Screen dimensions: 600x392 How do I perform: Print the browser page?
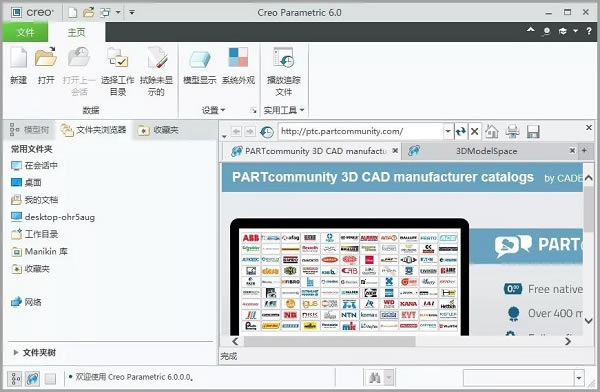tap(512, 132)
